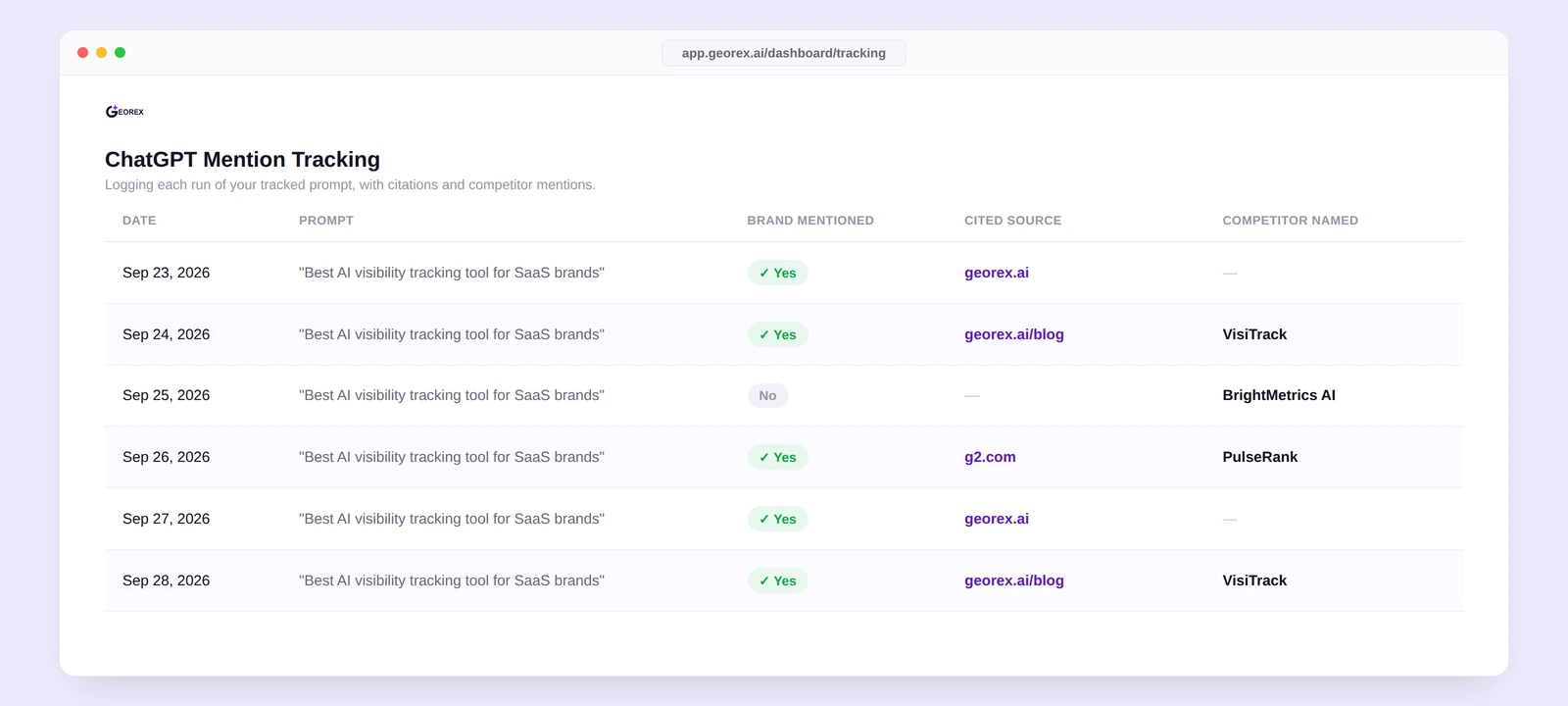The width and height of the screenshot is (1568, 706).
Task: Select the Sep 24, 2026 date cell
Action: (167, 334)
